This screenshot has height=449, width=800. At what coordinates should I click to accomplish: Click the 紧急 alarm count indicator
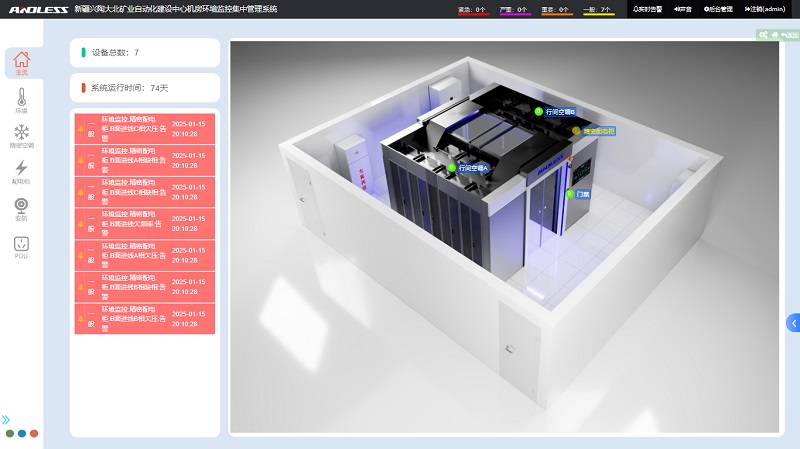point(472,9)
